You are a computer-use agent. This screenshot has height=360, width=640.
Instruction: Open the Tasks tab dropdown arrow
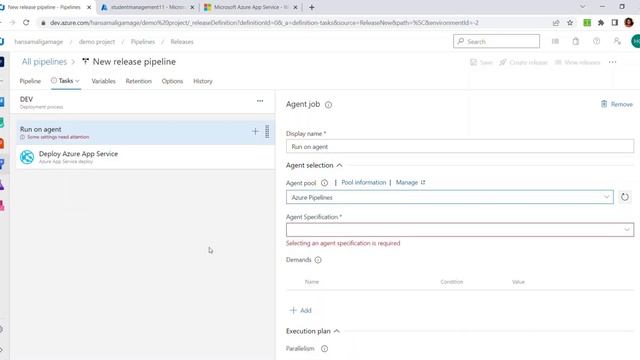click(78, 81)
